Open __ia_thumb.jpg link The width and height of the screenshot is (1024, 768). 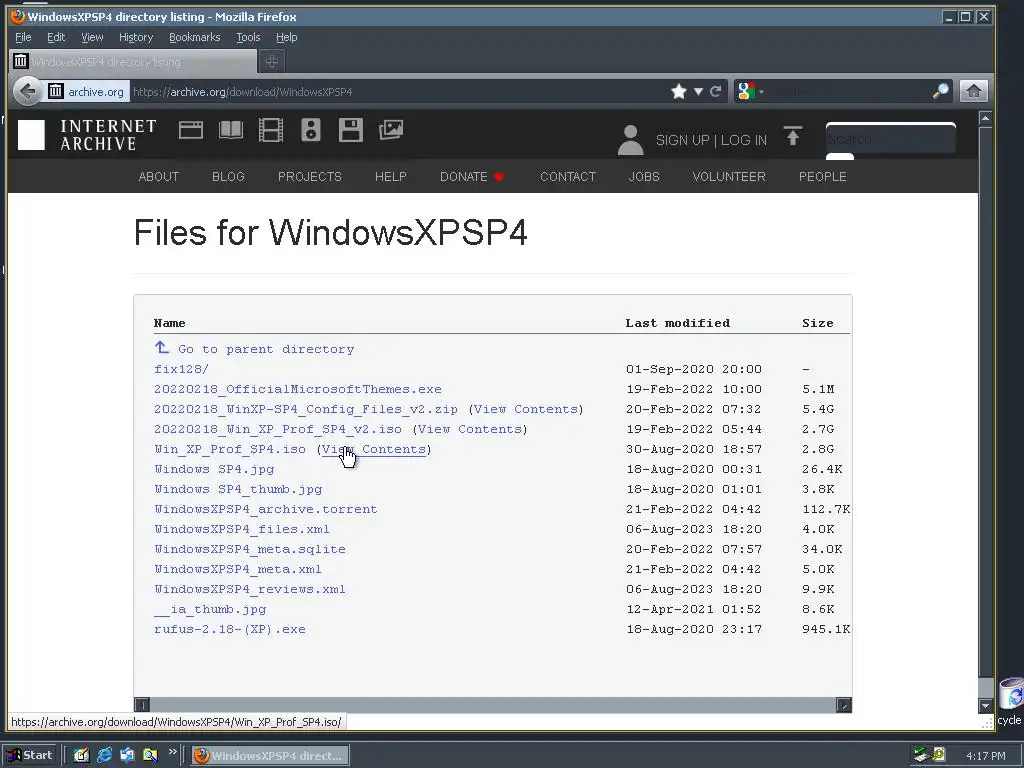210,609
